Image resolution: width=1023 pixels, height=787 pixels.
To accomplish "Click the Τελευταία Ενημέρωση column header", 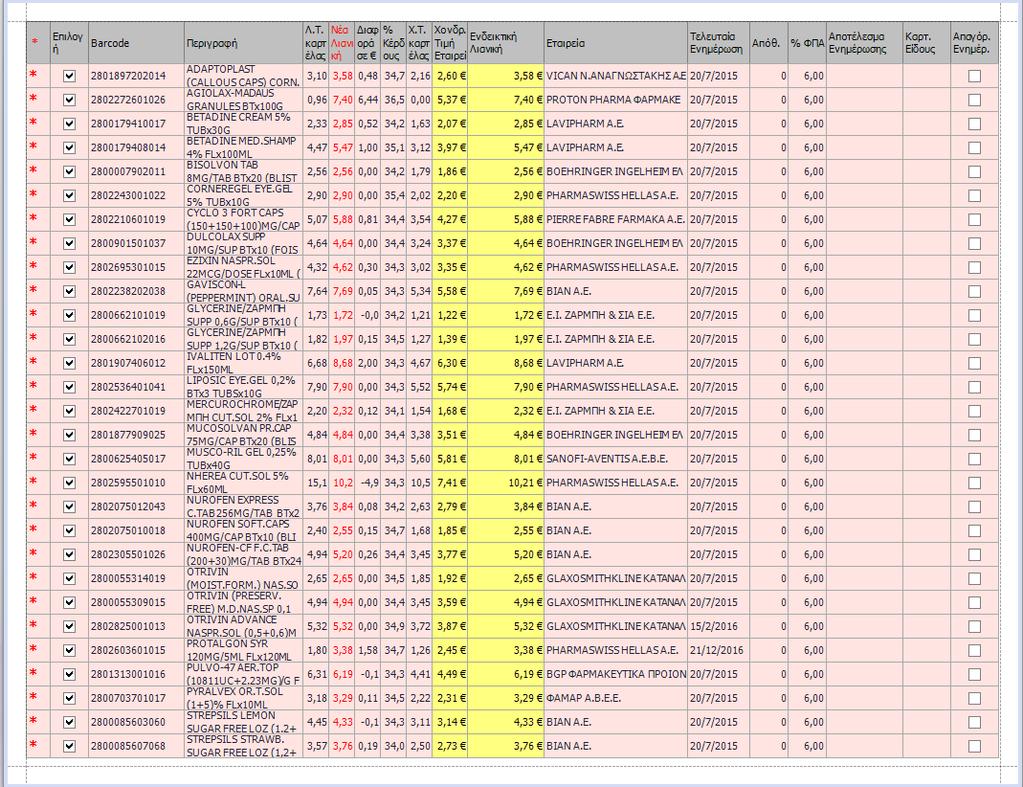I will click(718, 43).
